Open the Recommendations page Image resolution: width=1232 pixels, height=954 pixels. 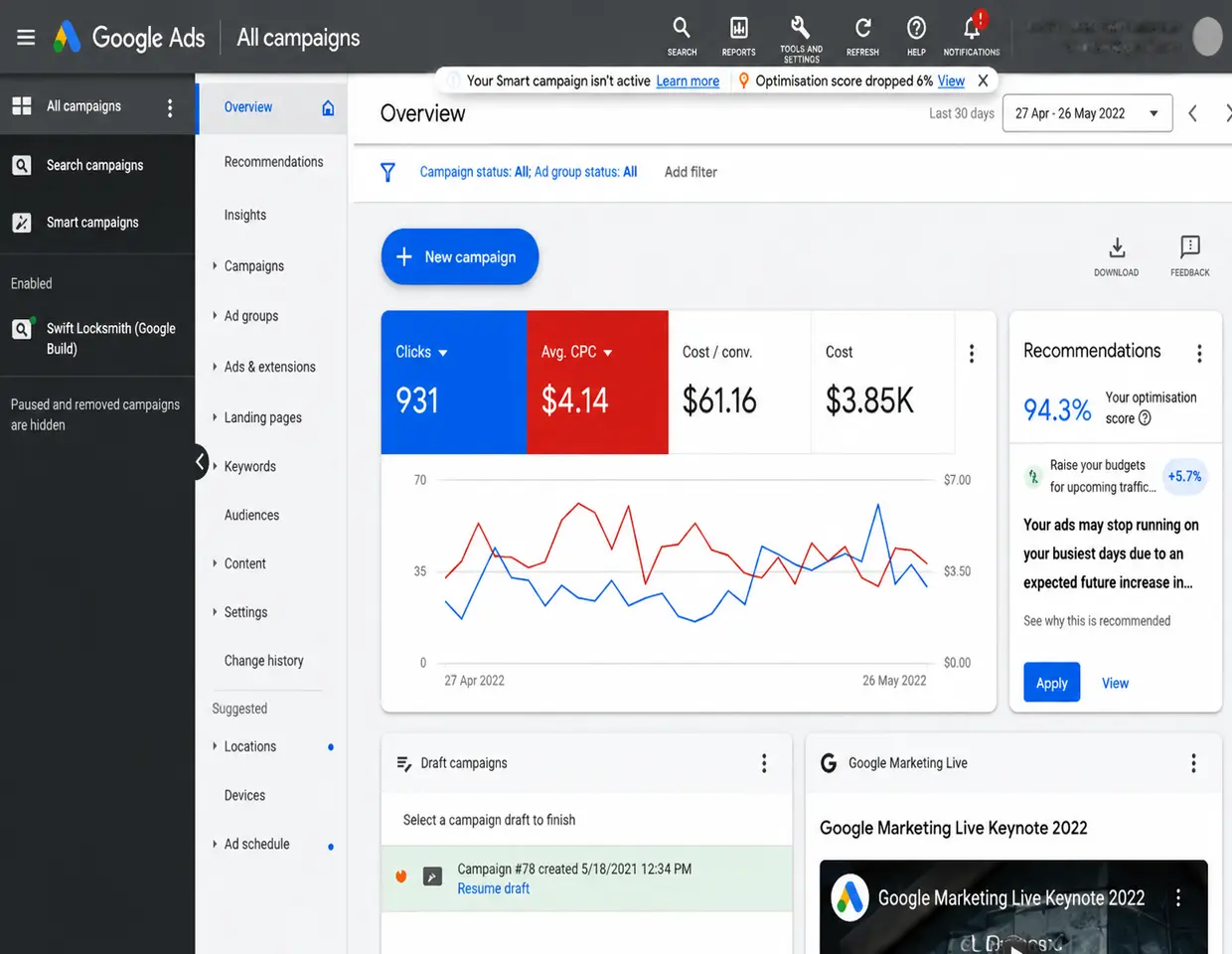(x=273, y=162)
